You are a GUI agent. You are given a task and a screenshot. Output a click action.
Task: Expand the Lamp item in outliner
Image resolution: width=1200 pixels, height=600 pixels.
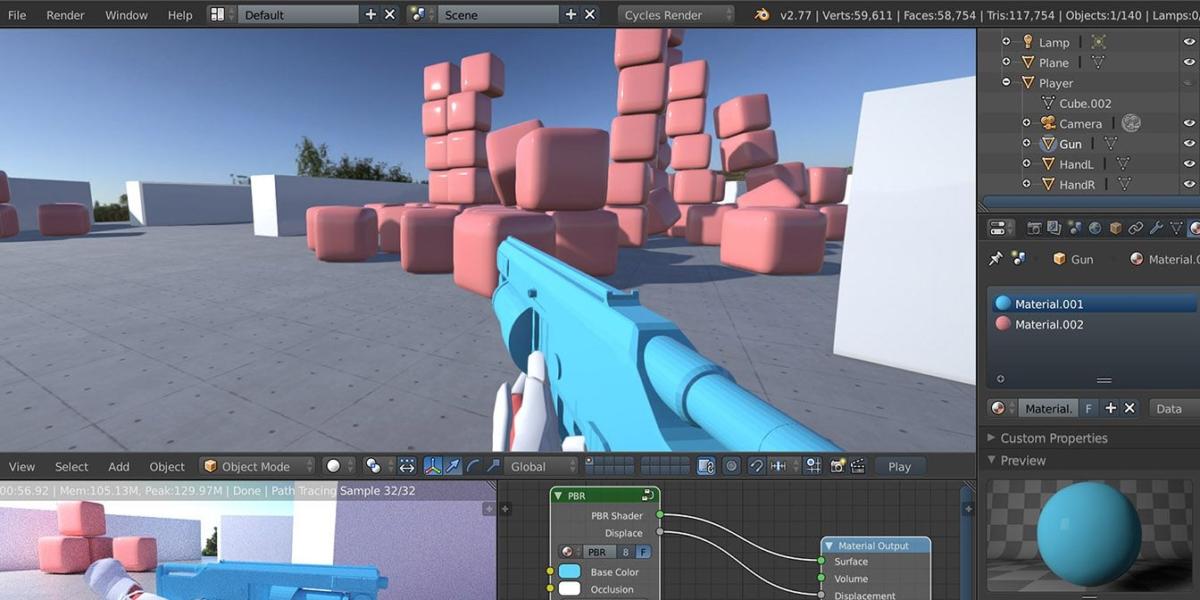click(x=1008, y=42)
